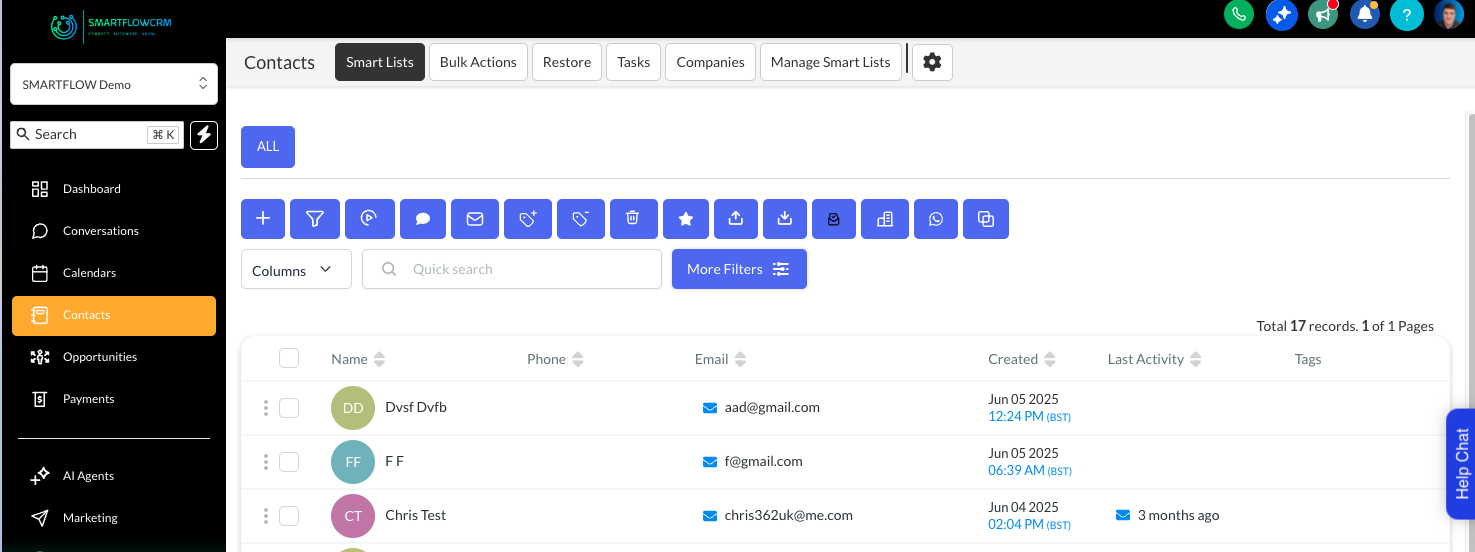Open the SMARTFLOW Demo account switcher dropdown

(114, 84)
